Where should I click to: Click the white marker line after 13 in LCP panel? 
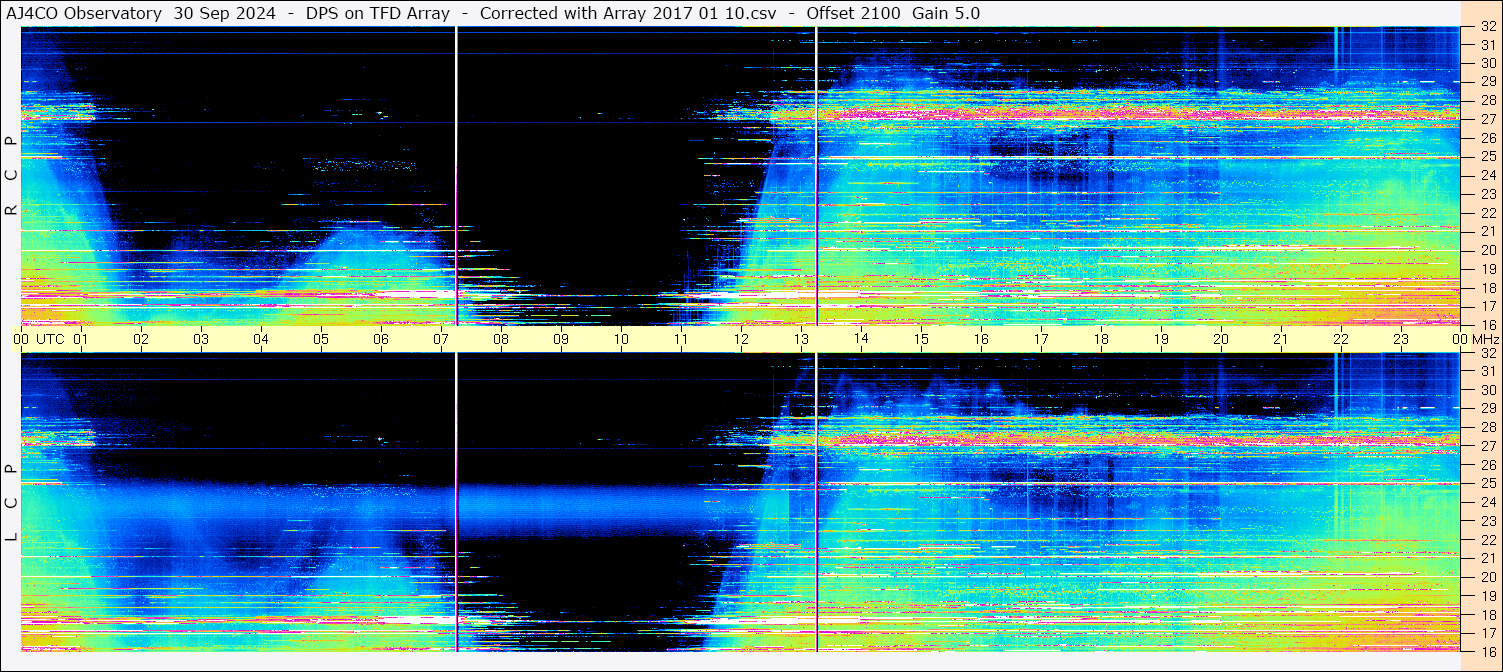(x=816, y=502)
